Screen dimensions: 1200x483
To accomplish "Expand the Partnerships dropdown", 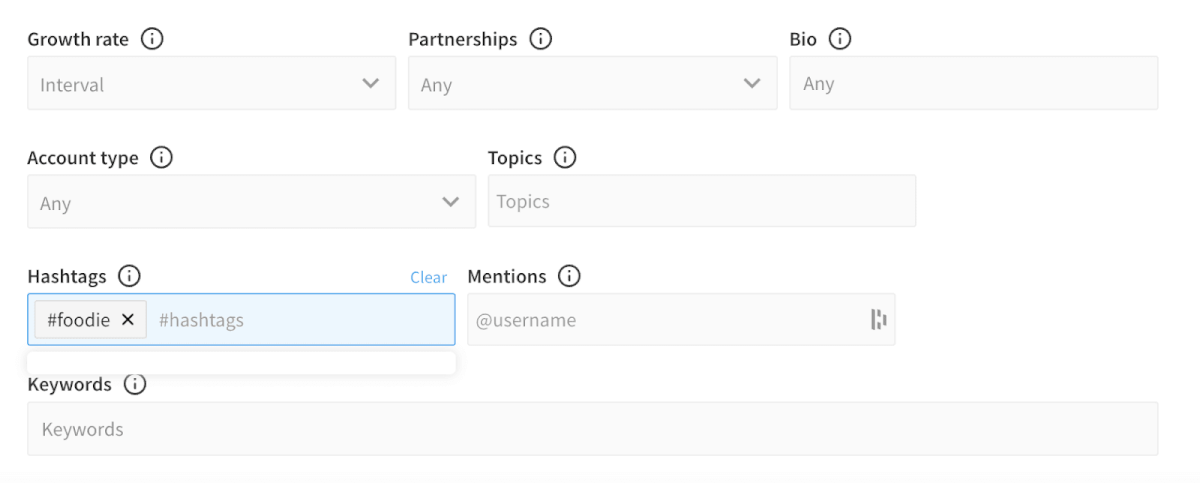I will 592,84.
